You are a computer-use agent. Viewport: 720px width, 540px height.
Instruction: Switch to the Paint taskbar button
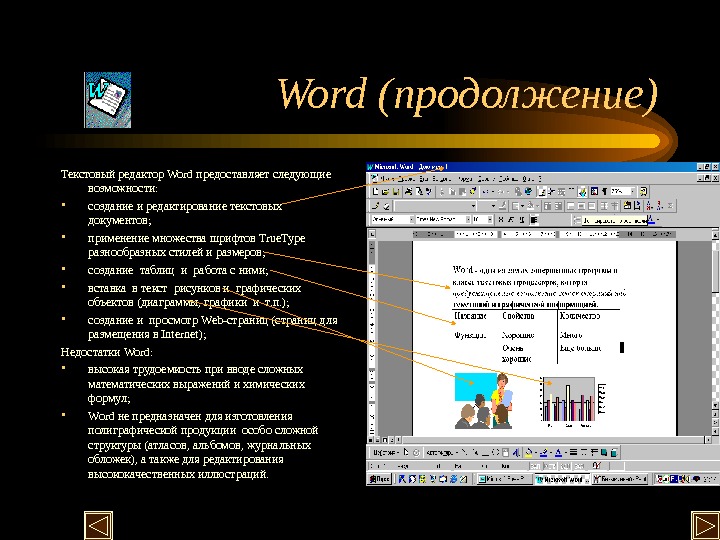(620, 479)
